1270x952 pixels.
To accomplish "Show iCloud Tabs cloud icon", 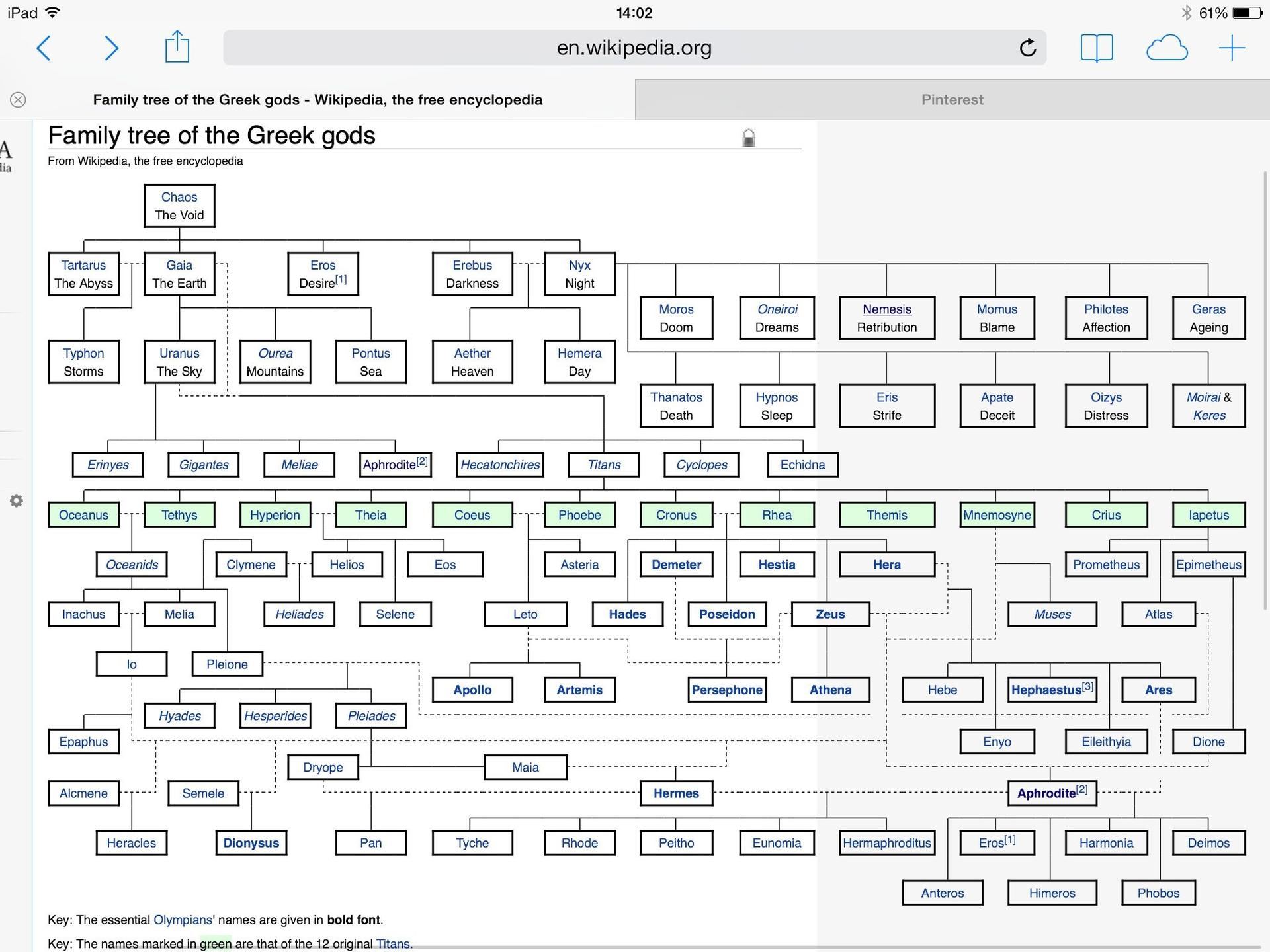I will tap(1167, 48).
